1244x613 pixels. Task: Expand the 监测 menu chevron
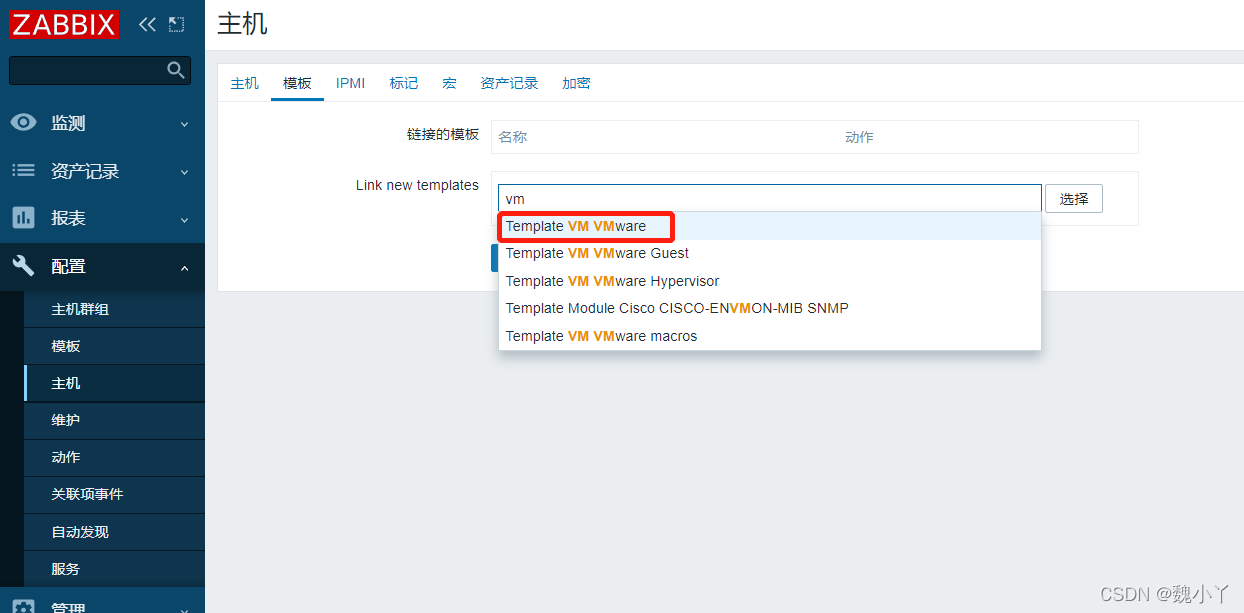[184, 124]
